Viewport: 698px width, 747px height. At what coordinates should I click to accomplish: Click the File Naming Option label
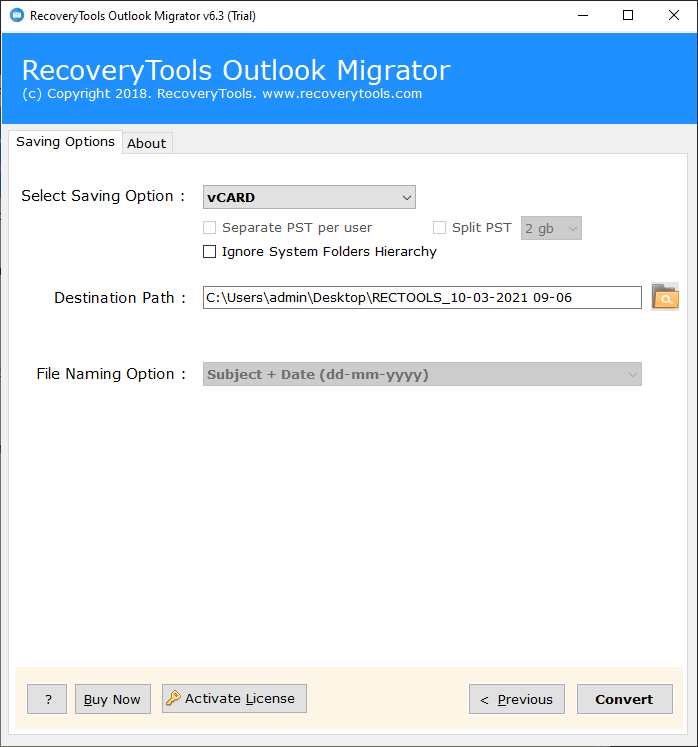(111, 374)
